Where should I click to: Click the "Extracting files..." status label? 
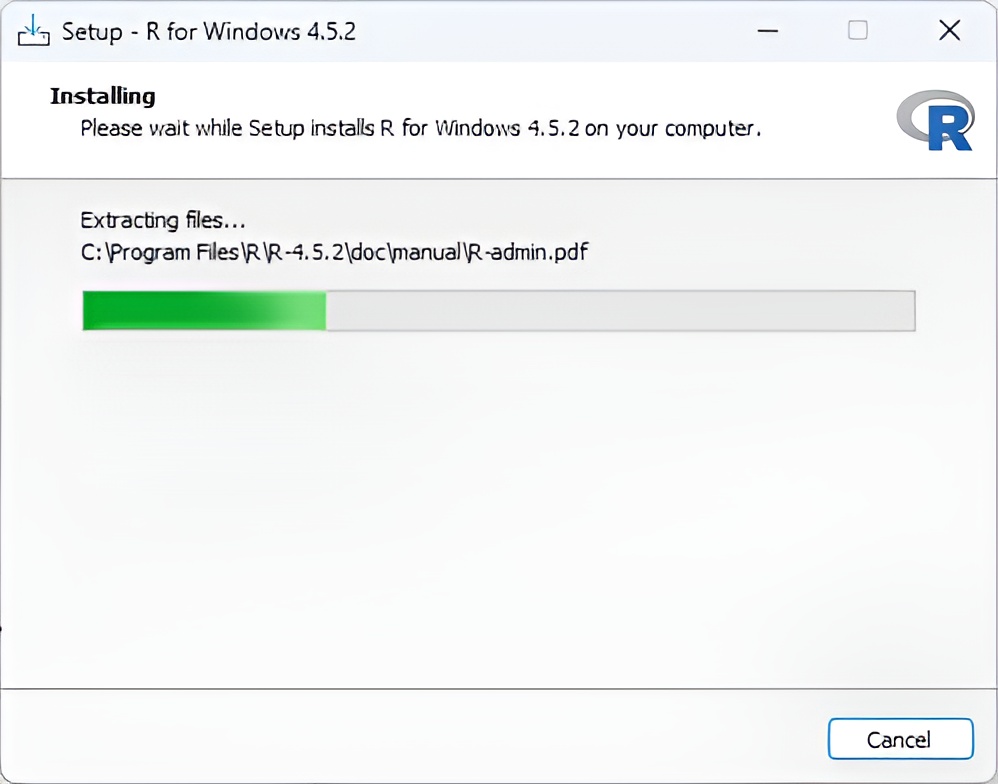pyautogui.click(x=163, y=220)
